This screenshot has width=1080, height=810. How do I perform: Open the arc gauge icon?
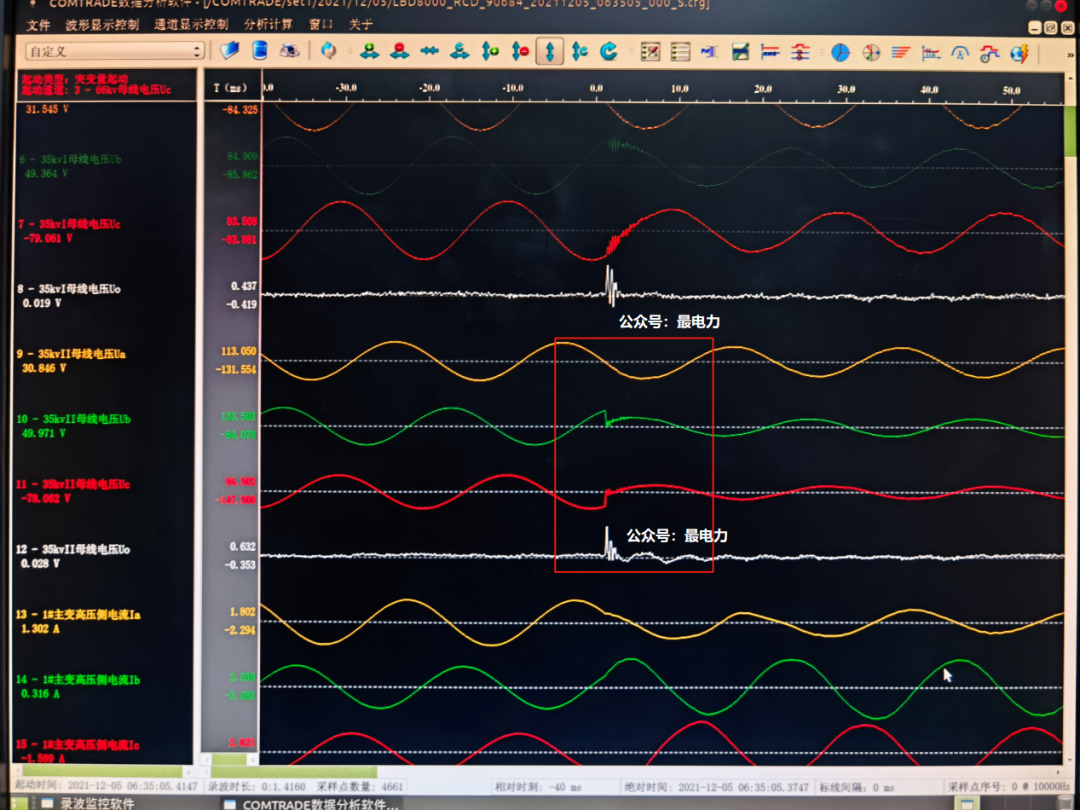pyautogui.click(x=960, y=52)
